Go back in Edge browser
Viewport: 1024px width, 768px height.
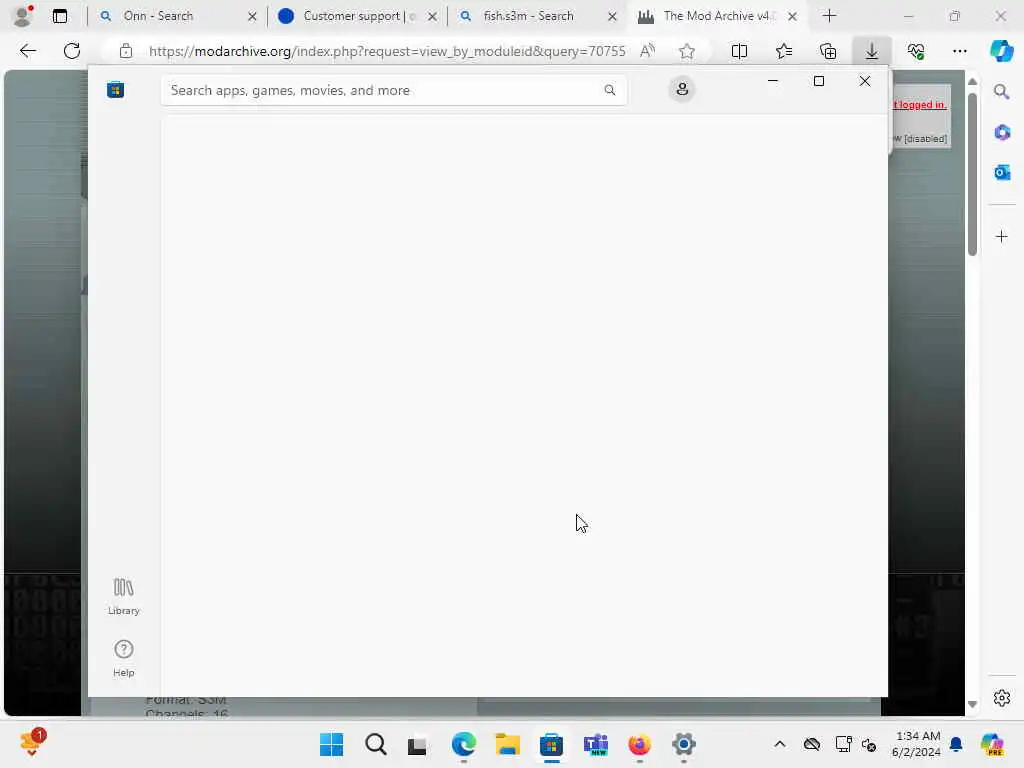point(27,51)
